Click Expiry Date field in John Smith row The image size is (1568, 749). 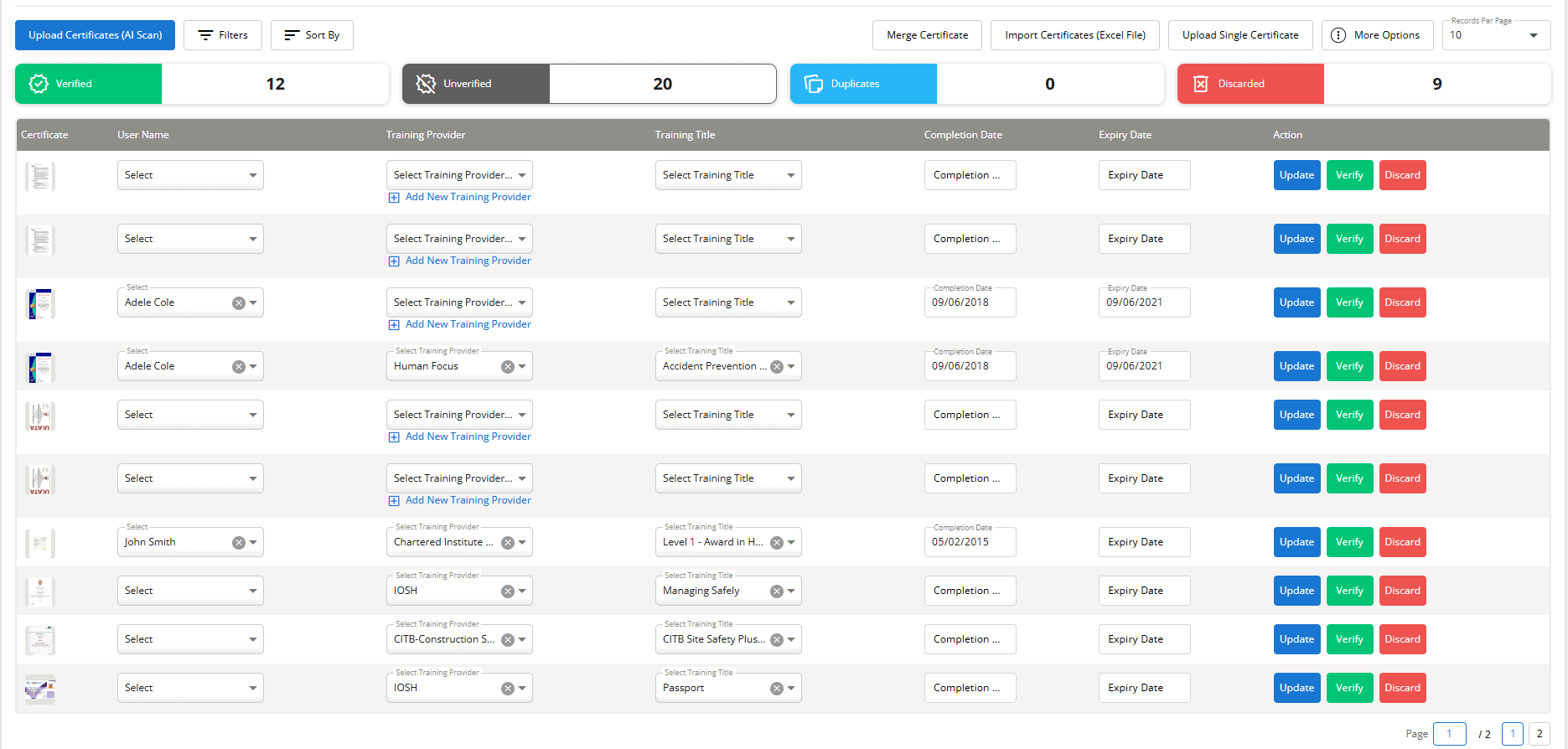click(1143, 542)
